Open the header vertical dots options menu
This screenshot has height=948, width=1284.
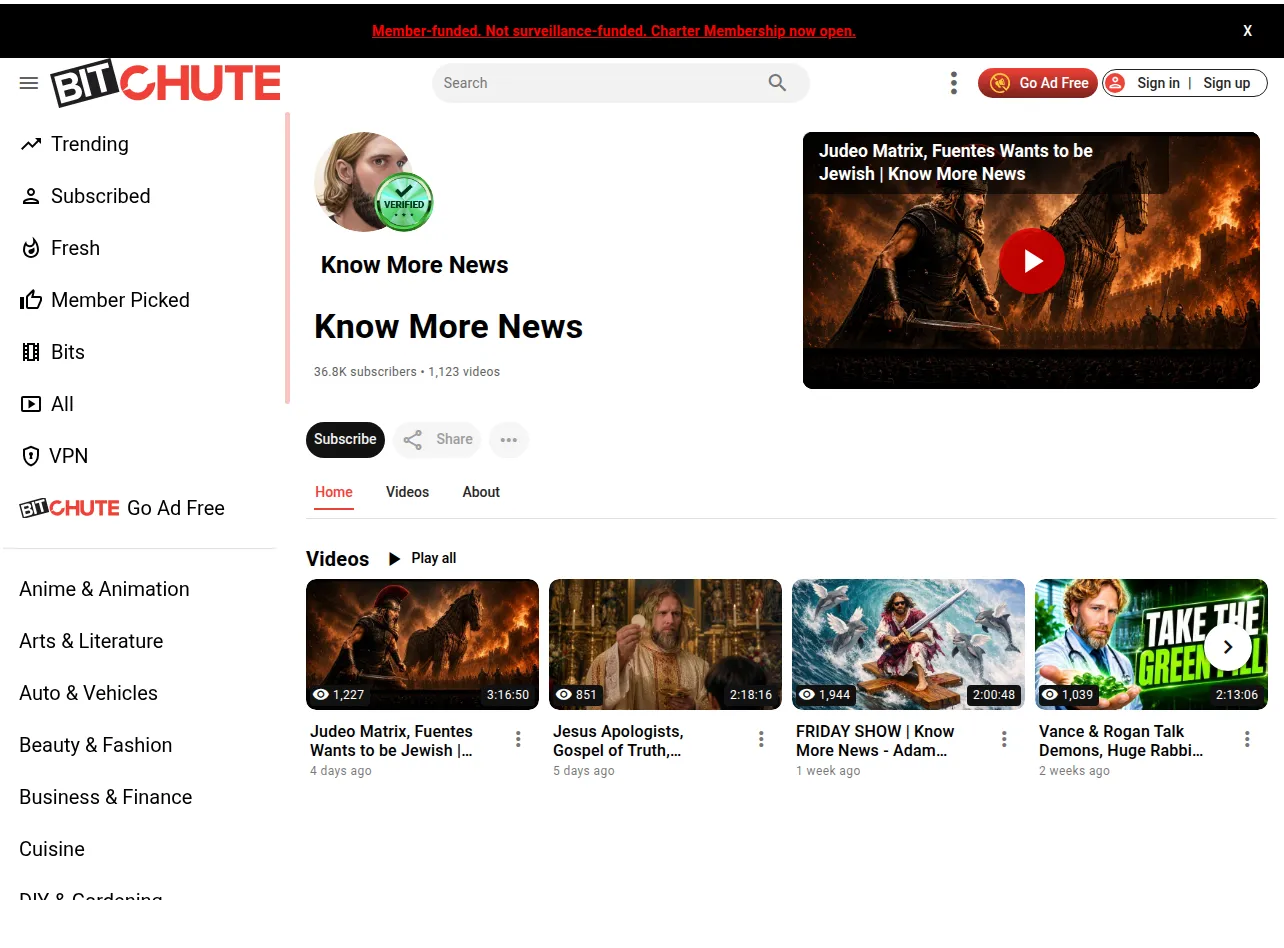954,83
